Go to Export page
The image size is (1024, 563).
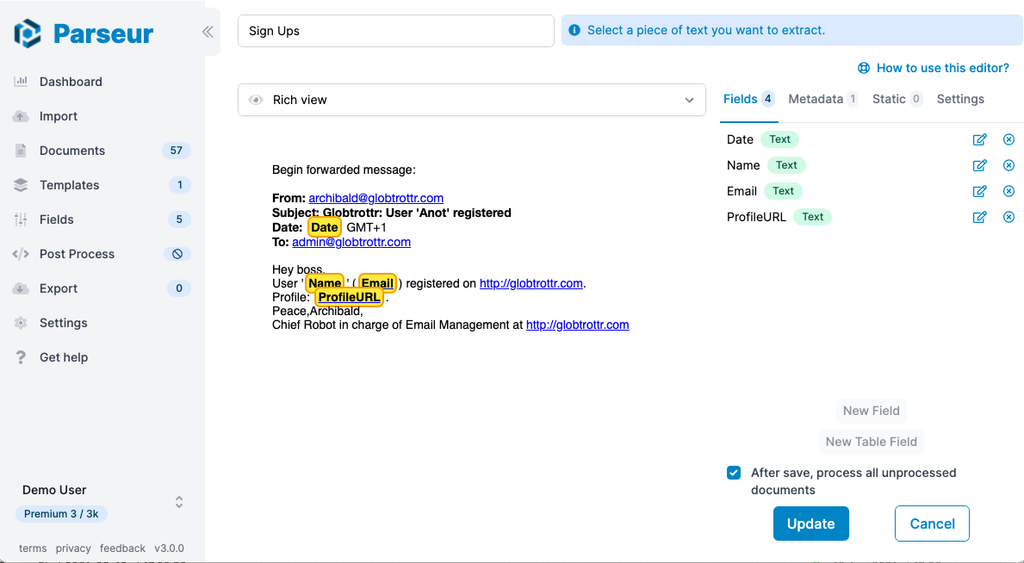58,289
